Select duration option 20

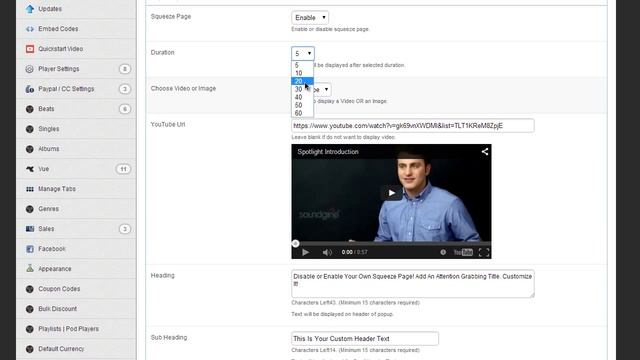click(x=302, y=81)
